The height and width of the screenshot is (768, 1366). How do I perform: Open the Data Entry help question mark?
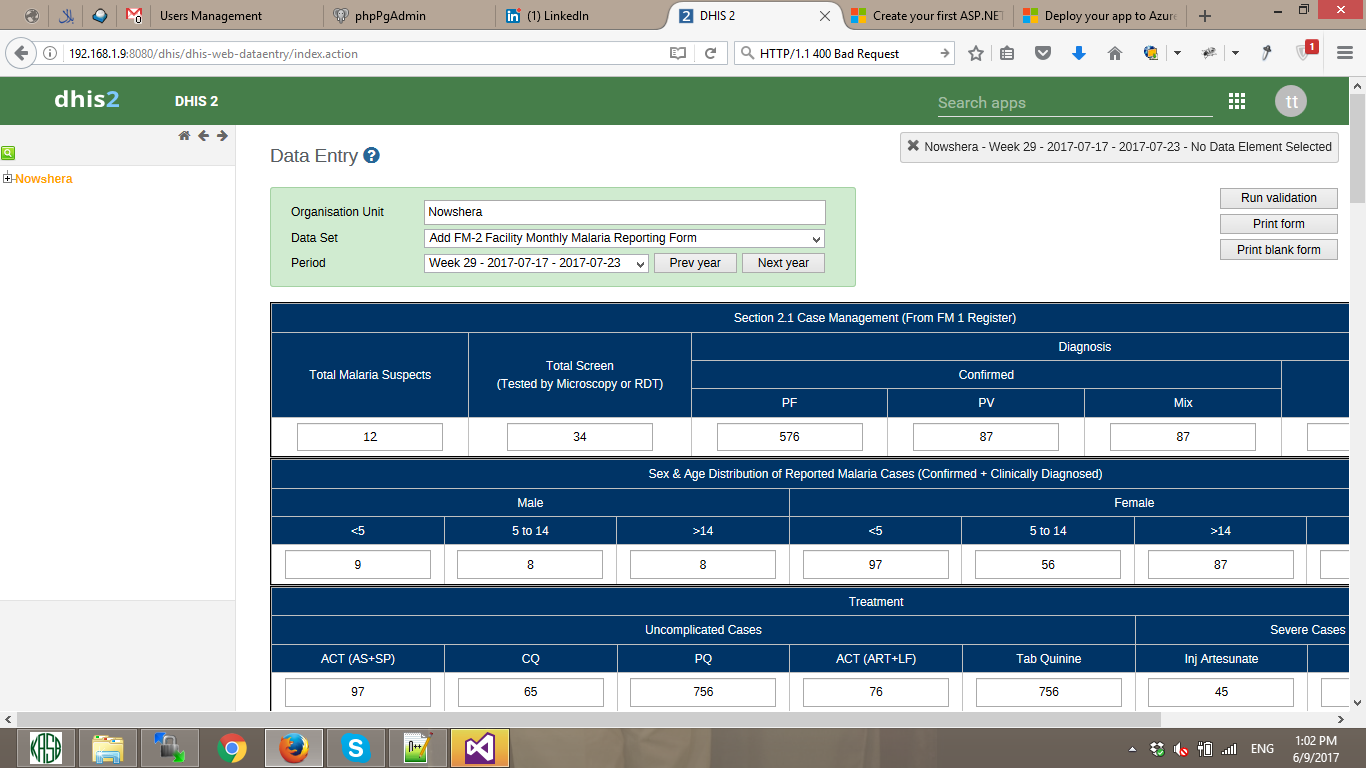(371, 155)
